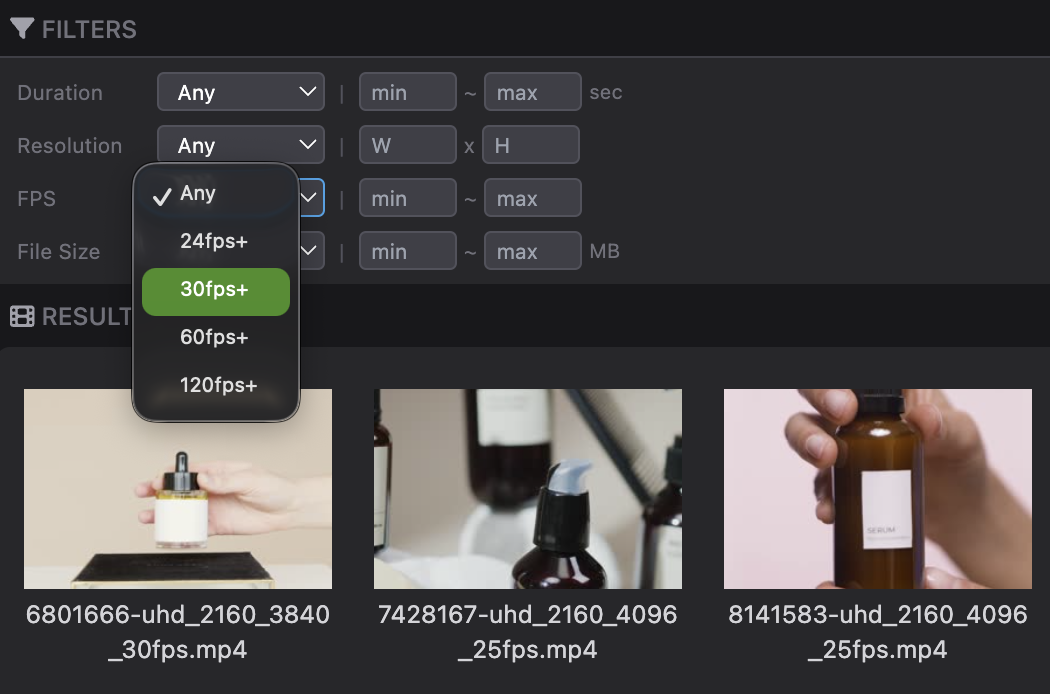Select the 30fps+ option
This screenshot has width=1050, height=694.
pos(215,290)
